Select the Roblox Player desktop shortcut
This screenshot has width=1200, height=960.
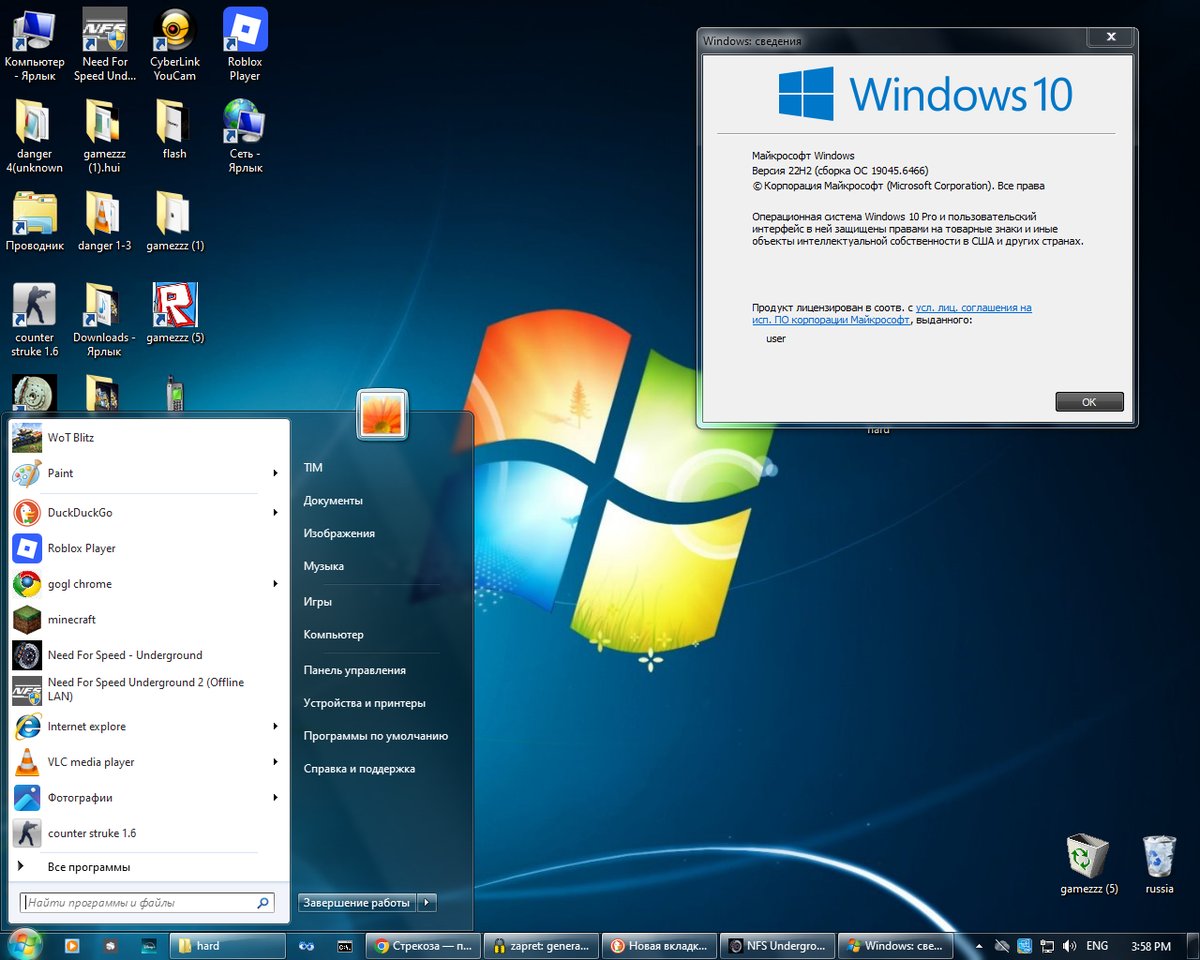[x=244, y=45]
